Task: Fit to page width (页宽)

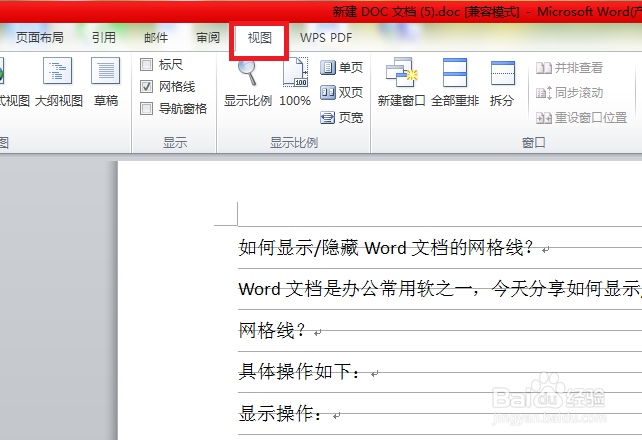Action: (x=341, y=118)
